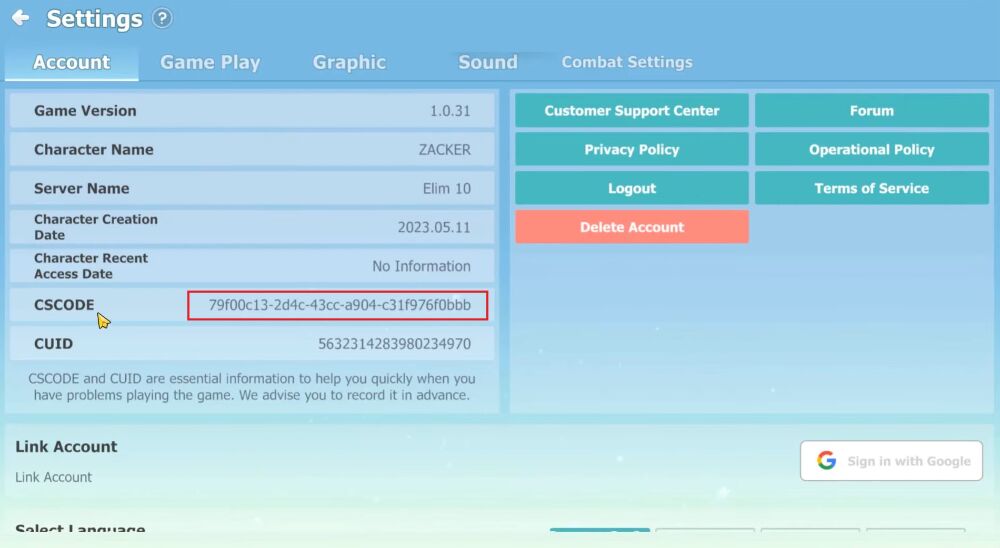
Task: Open the Customer Support Center
Action: click(x=631, y=111)
